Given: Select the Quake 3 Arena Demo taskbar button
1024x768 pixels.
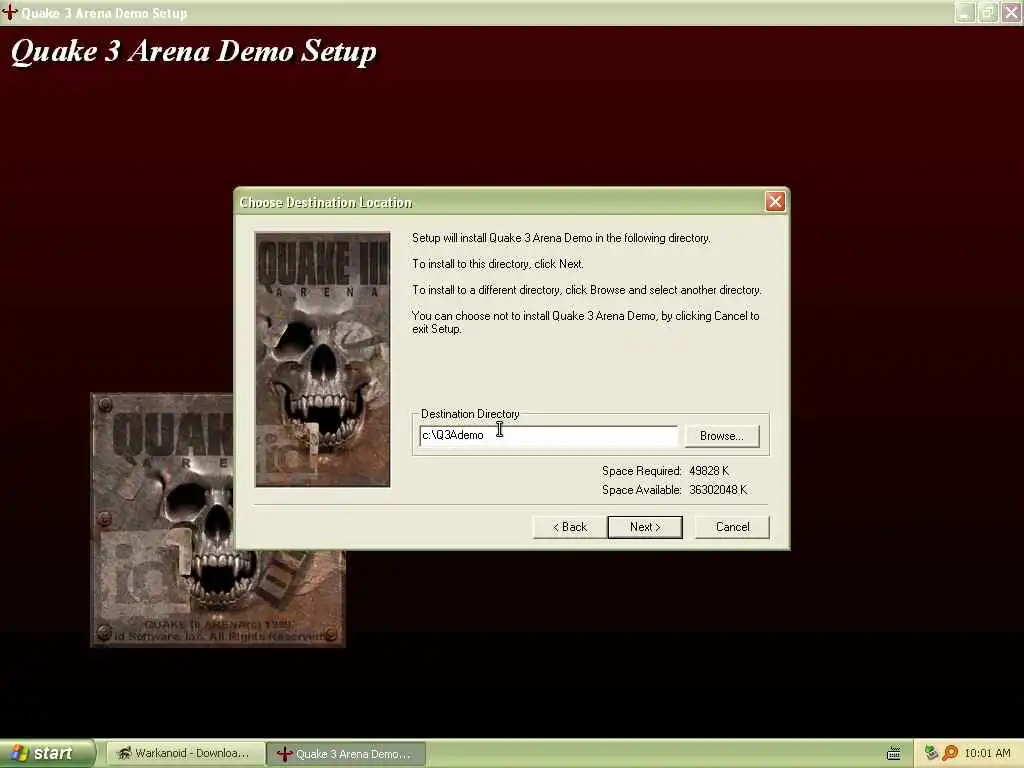Looking at the screenshot, I should coord(346,754).
